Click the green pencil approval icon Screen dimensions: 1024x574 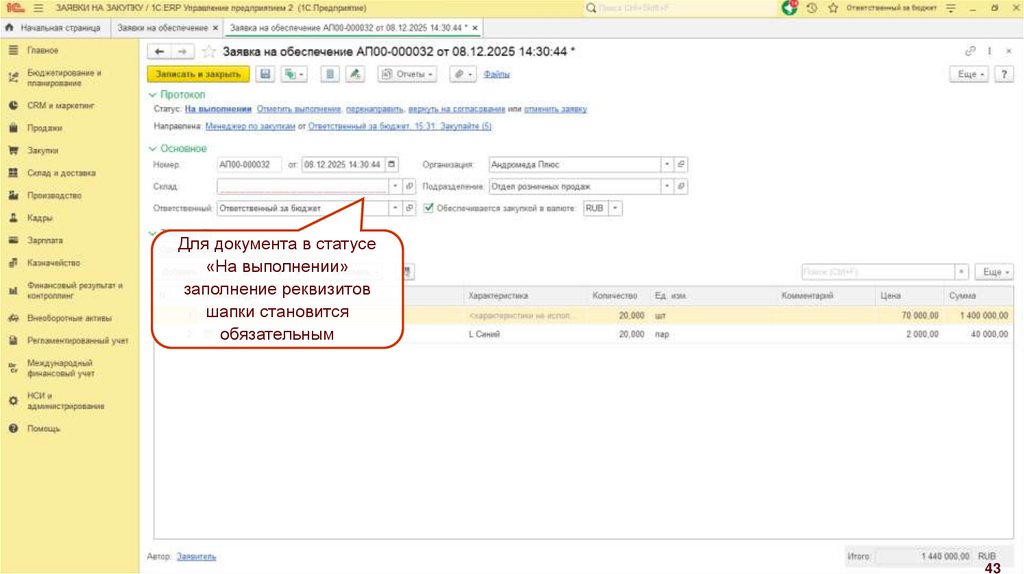(x=355, y=74)
